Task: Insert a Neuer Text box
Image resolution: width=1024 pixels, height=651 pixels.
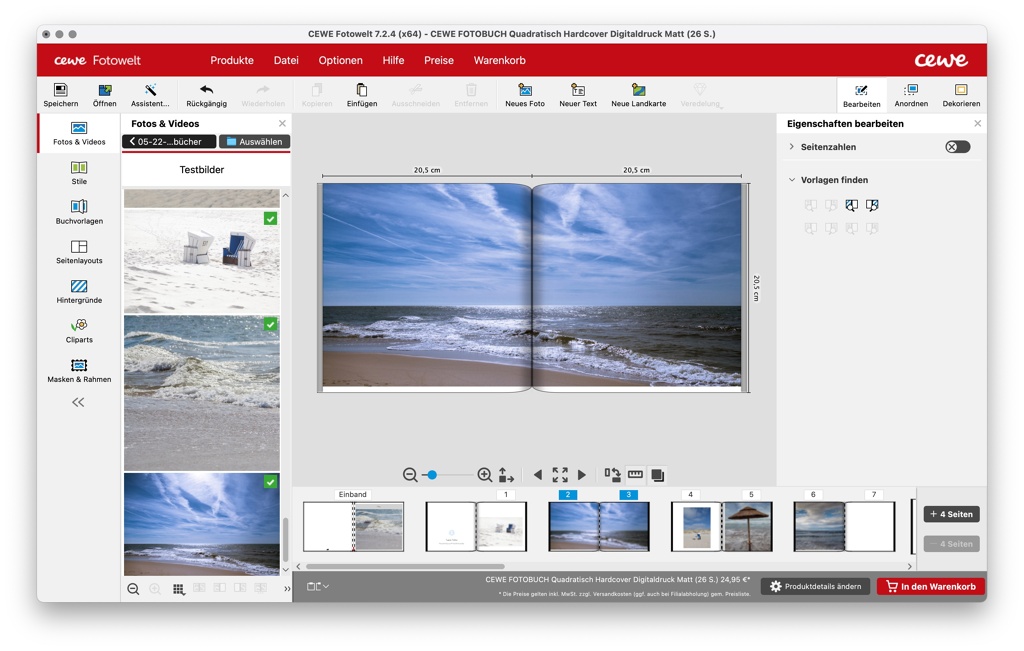Action: [x=577, y=91]
